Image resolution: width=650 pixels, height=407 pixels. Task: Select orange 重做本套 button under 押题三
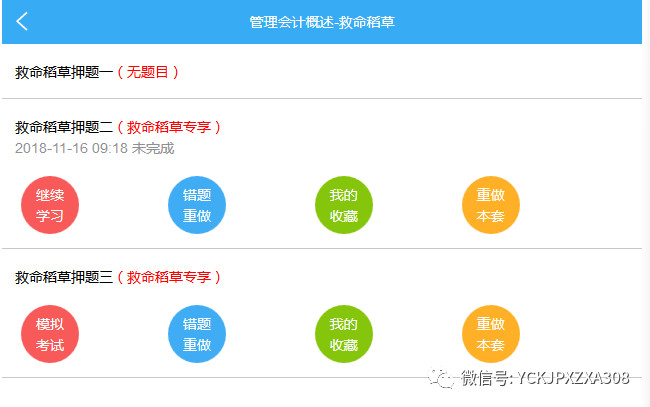click(x=491, y=334)
